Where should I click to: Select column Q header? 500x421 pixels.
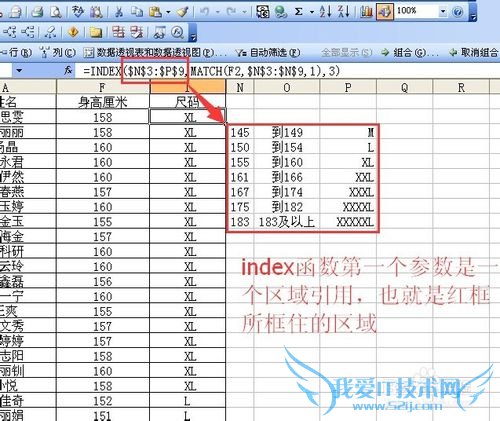404,87
